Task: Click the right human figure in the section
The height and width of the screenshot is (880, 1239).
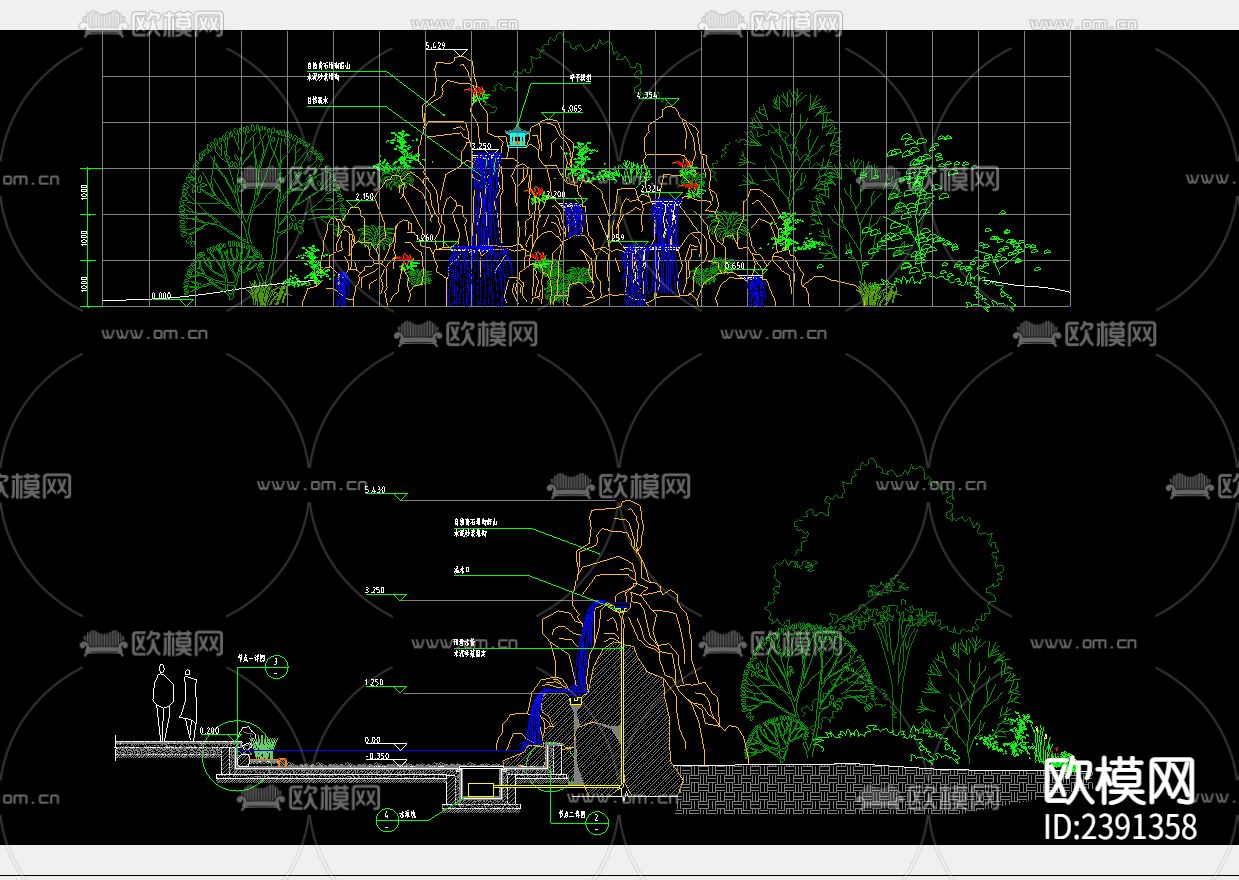Action: 188,705
